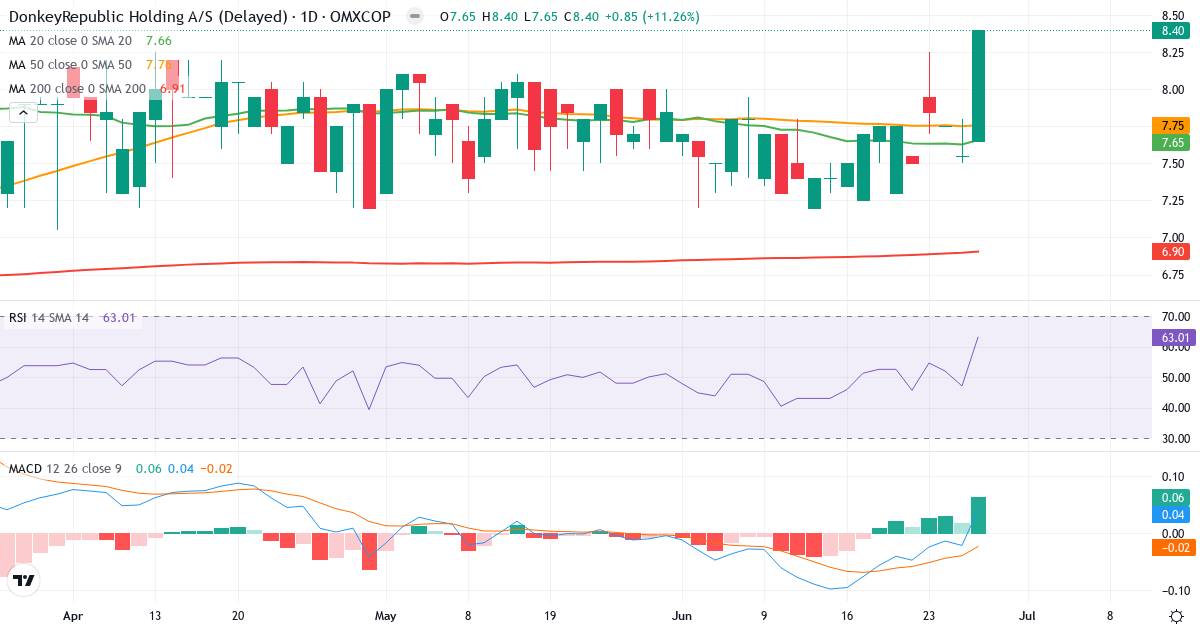
Task: Click the 0.10 MACD axis label
Action: tap(1173, 477)
